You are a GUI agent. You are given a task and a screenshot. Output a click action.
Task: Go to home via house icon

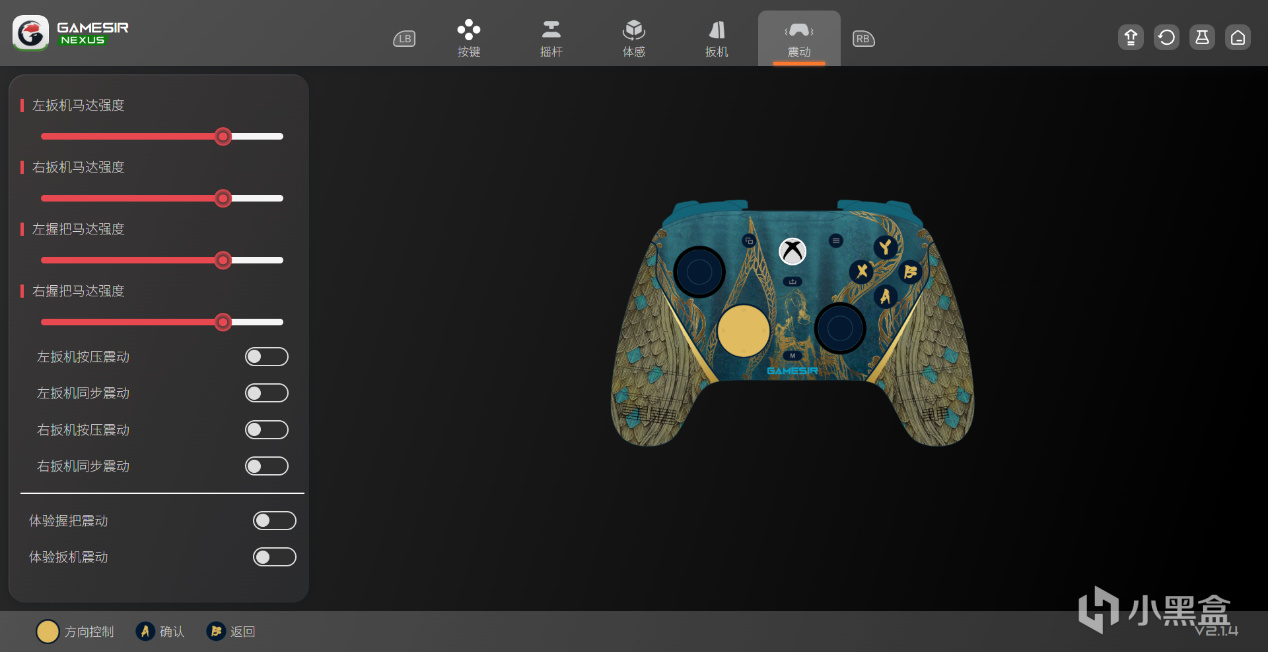[1238, 38]
